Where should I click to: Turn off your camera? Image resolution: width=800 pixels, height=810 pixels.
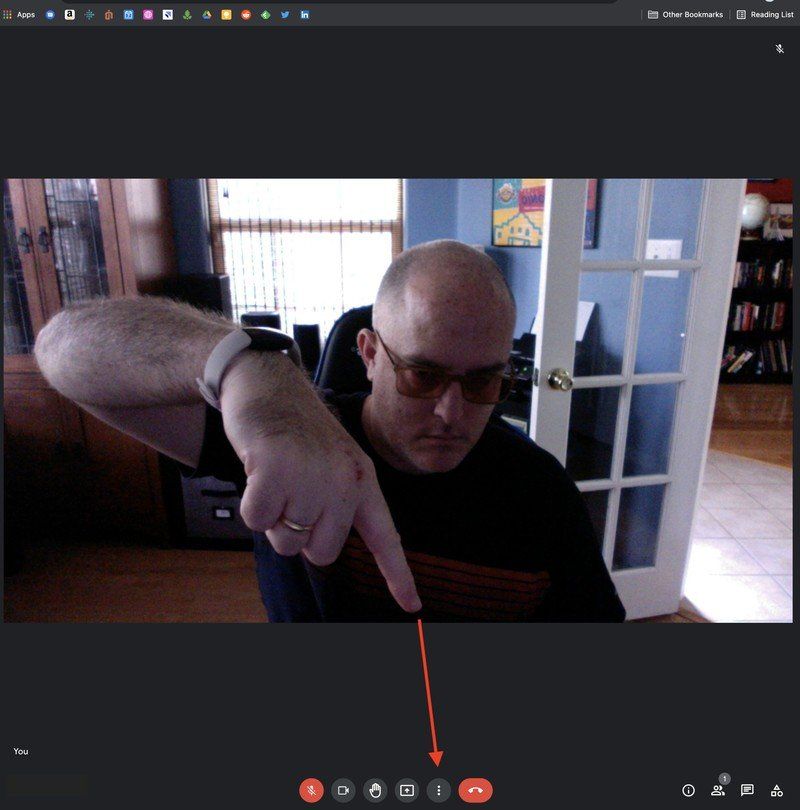342,790
